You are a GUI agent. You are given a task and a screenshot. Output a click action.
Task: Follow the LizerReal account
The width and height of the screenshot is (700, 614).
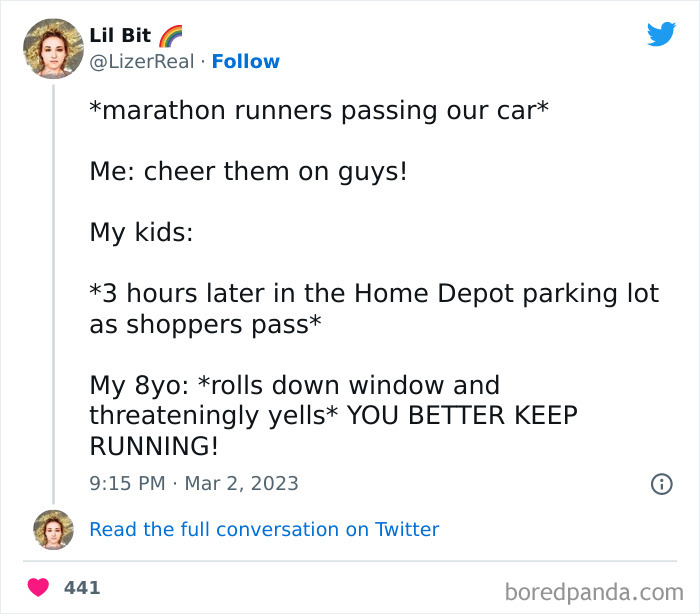pyautogui.click(x=246, y=62)
